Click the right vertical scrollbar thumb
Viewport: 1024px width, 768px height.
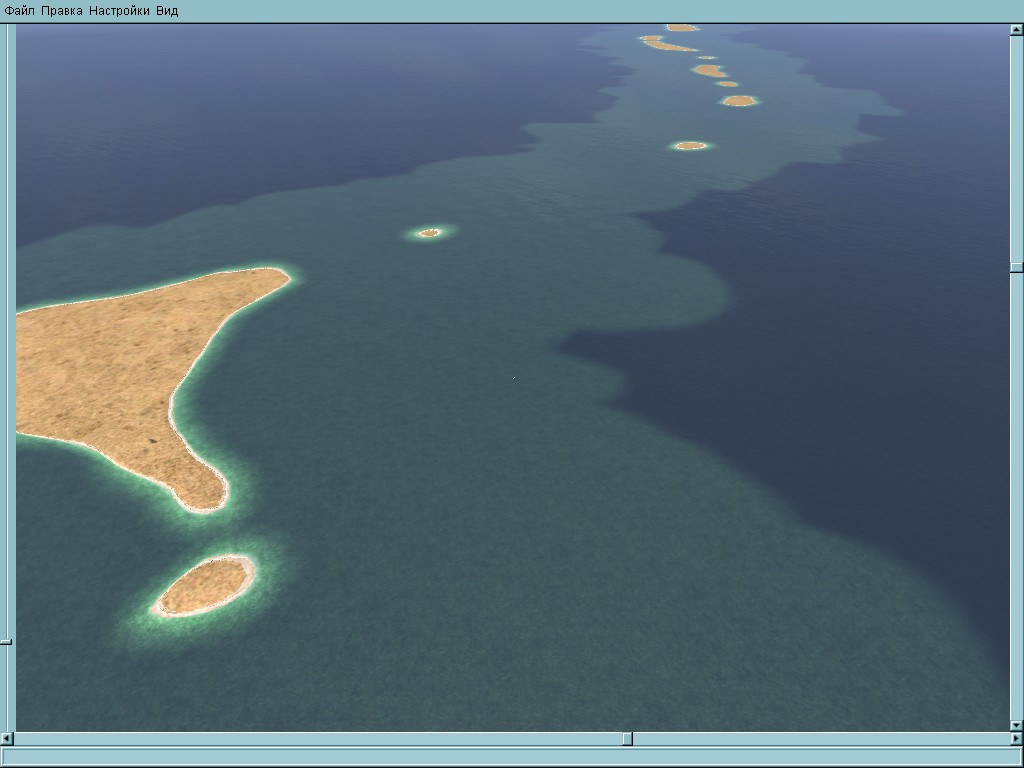point(1017,268)
